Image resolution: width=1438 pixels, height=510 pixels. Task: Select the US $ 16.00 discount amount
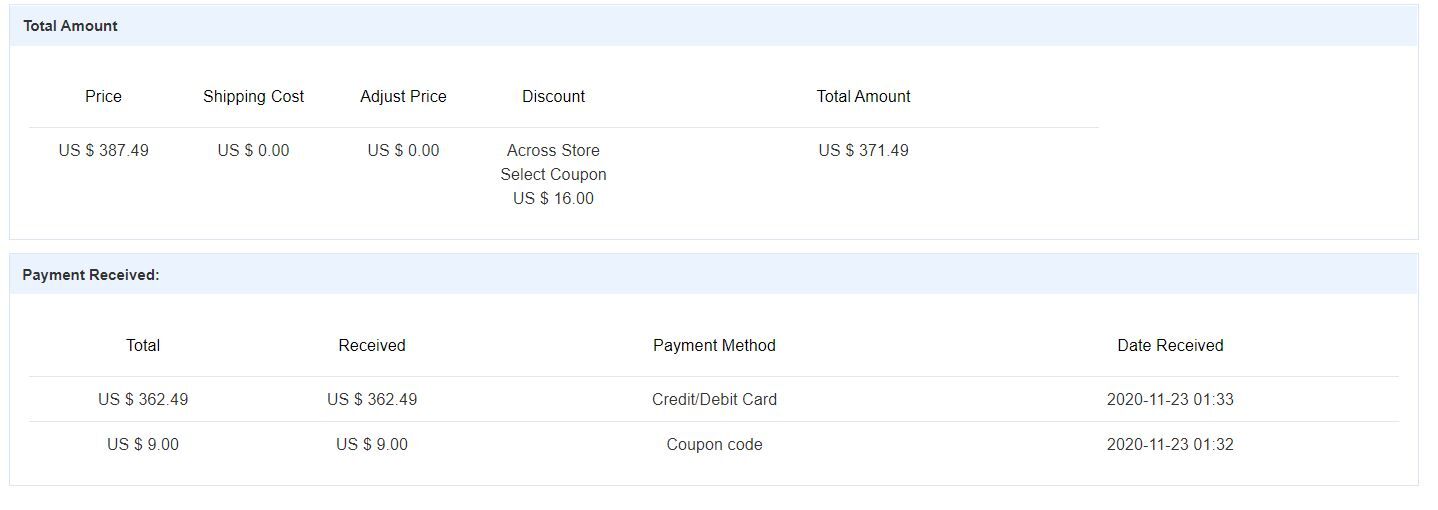click(553, 198)
